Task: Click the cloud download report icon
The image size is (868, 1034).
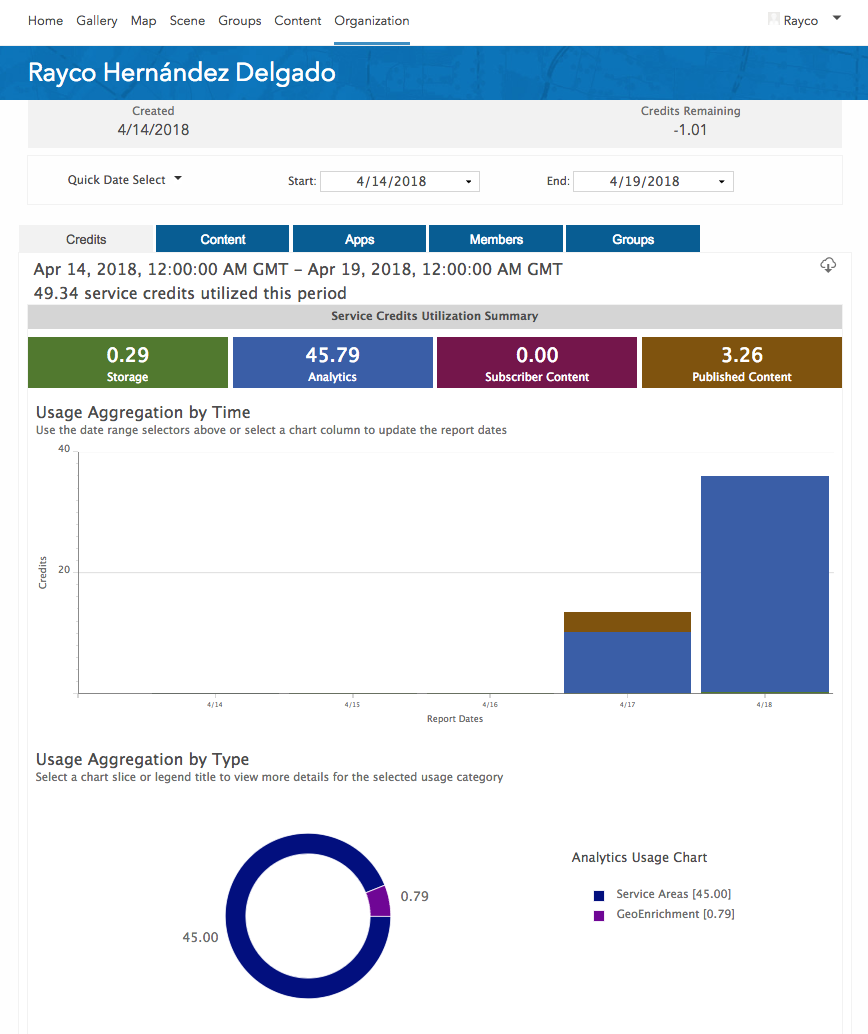Action: (x=828, y=265)
